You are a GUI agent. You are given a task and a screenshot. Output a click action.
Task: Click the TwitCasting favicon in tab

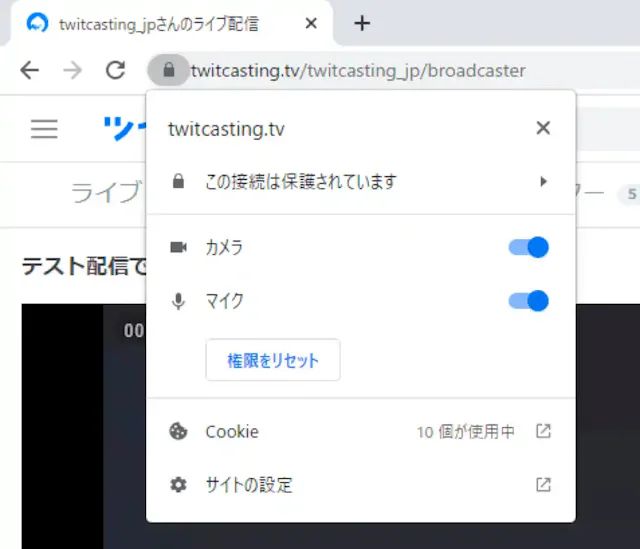pyautogui.click(x=37, y=23)
